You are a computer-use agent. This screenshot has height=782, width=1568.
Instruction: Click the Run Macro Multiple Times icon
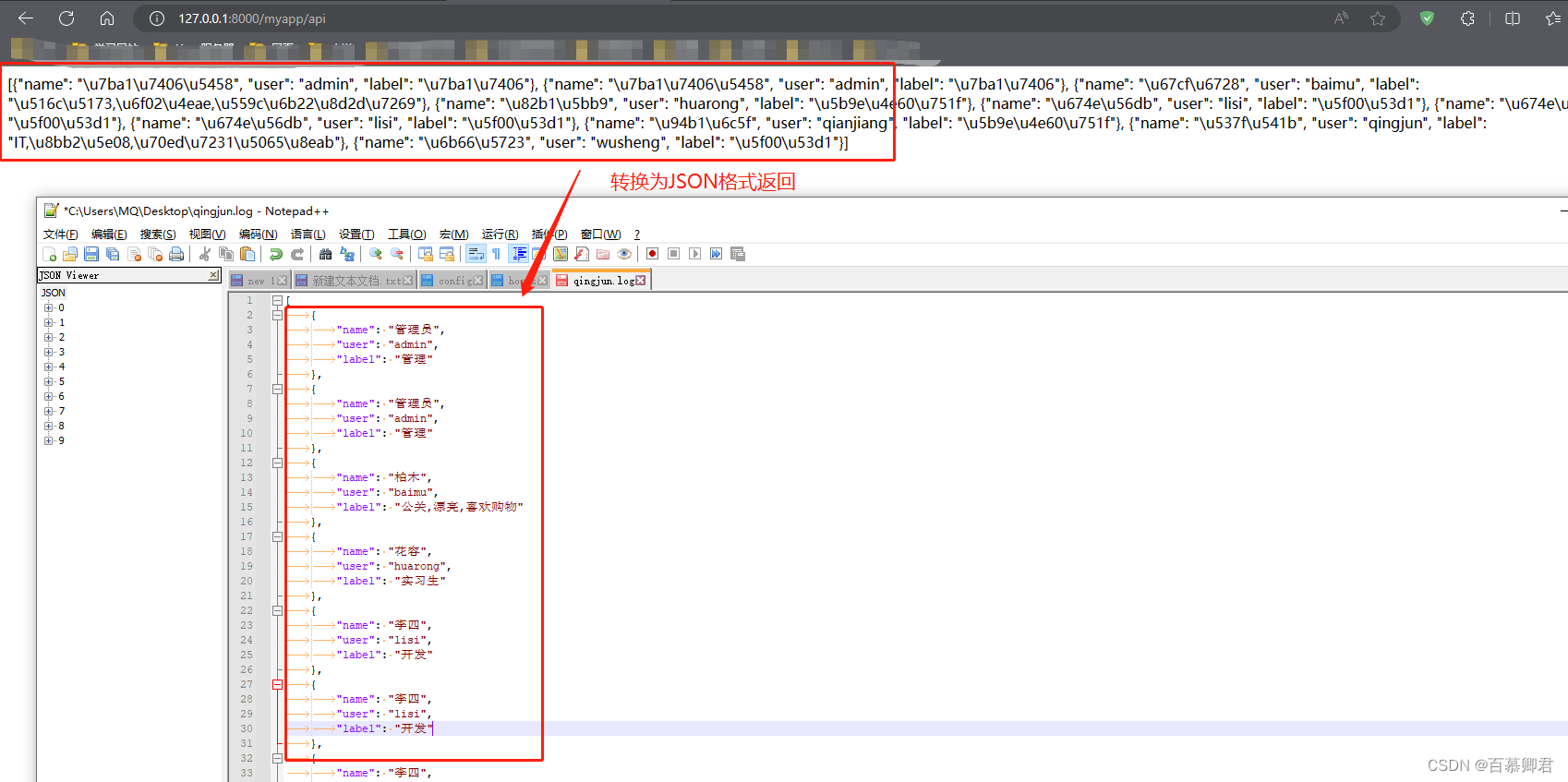coord(716,254)
